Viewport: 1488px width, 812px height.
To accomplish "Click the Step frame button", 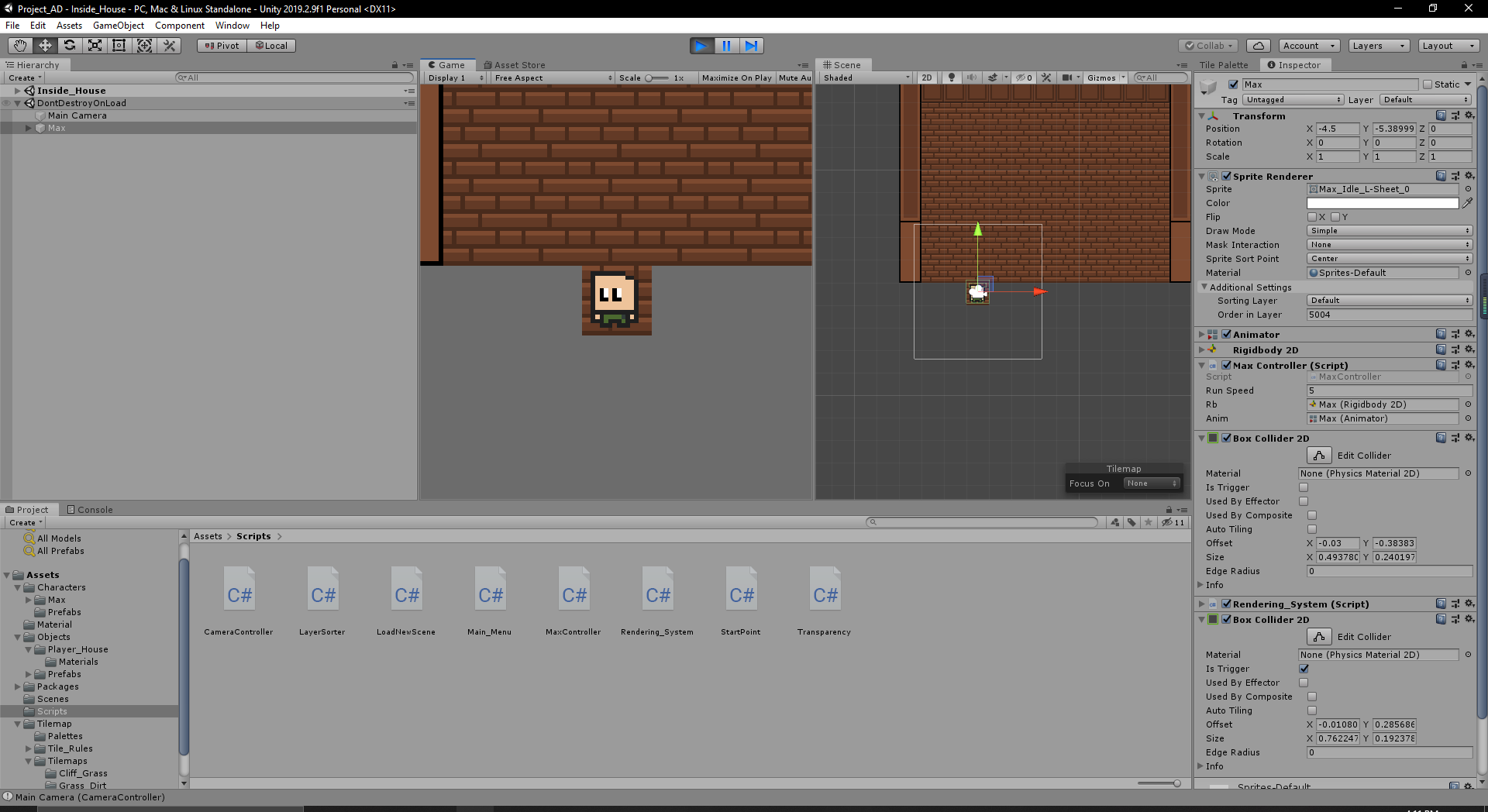I will coord(751,46).
